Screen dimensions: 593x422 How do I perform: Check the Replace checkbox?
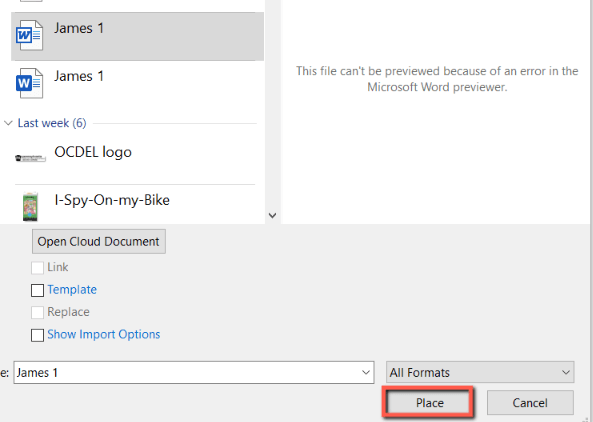[x=37, y=313]
